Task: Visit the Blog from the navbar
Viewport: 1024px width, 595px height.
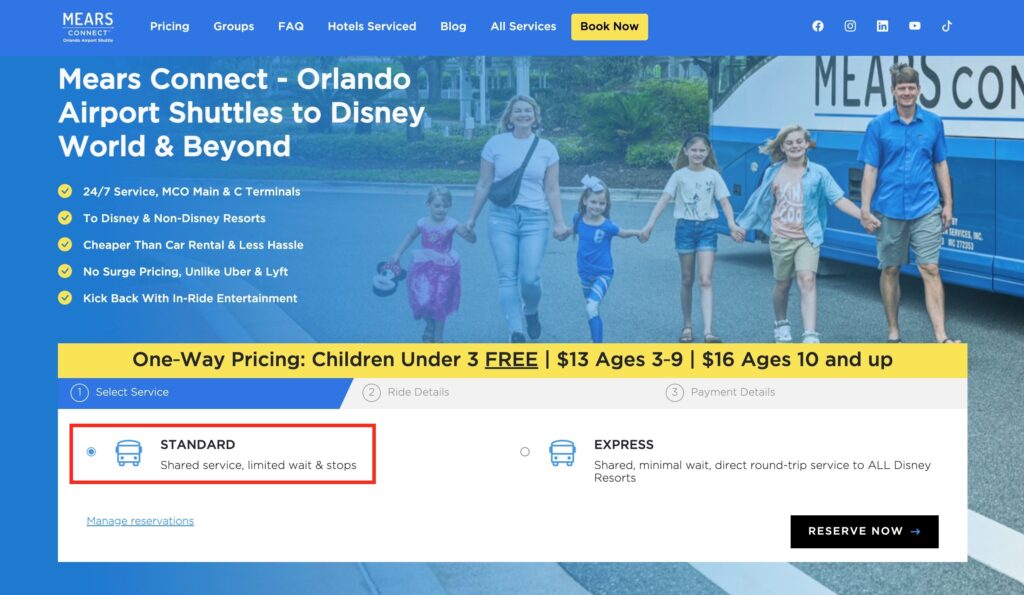Action: pos(453,27)
